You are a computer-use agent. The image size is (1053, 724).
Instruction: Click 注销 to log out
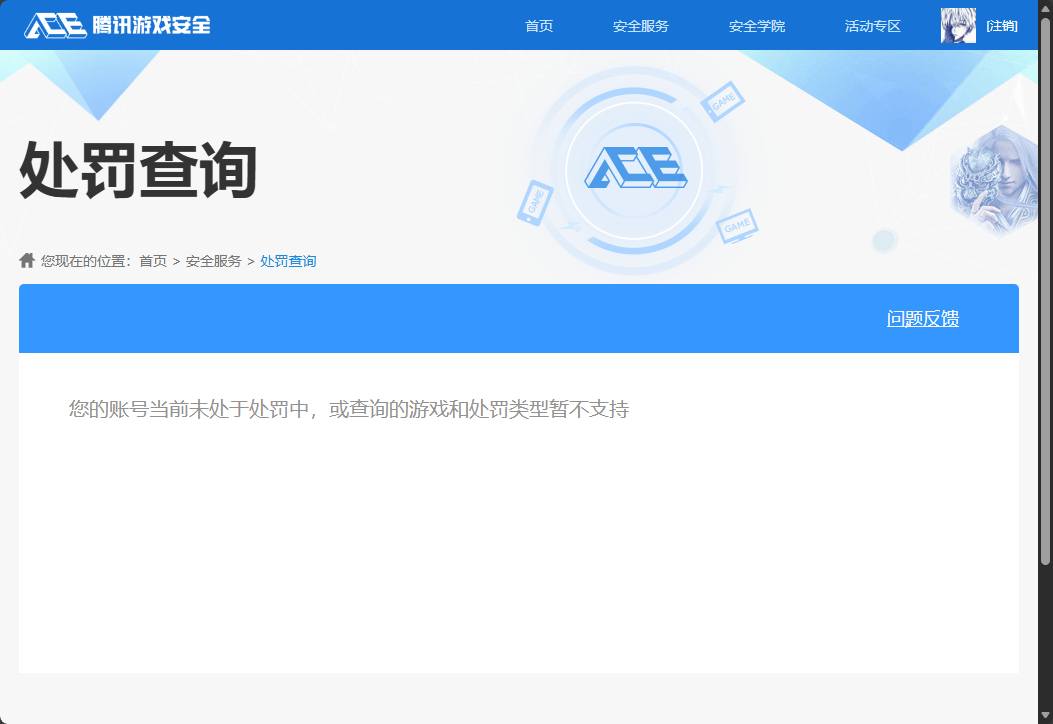(x=1001, y=24)
